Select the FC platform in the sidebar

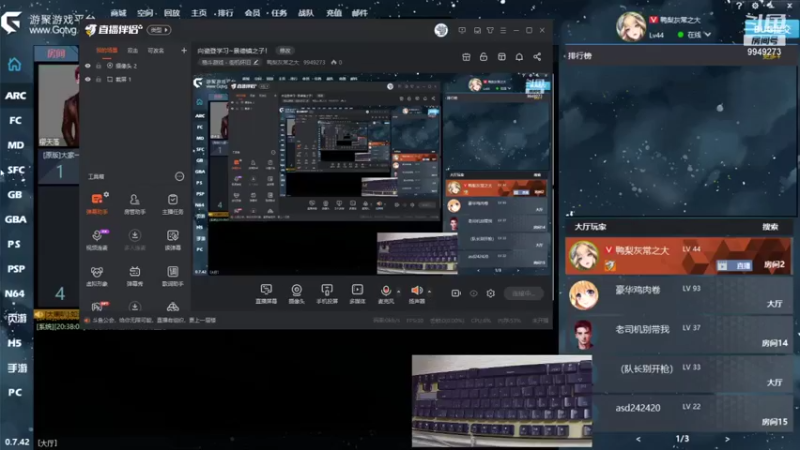(15, 120)
